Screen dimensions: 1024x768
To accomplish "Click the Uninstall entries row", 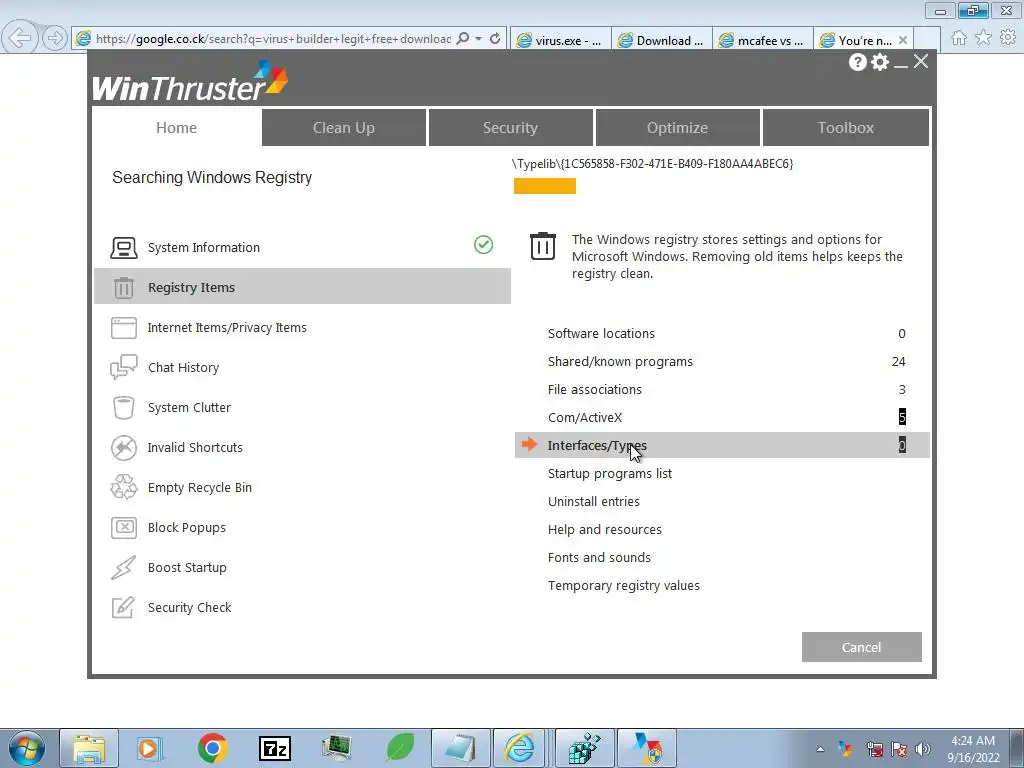I will click(x=722, y=502).
